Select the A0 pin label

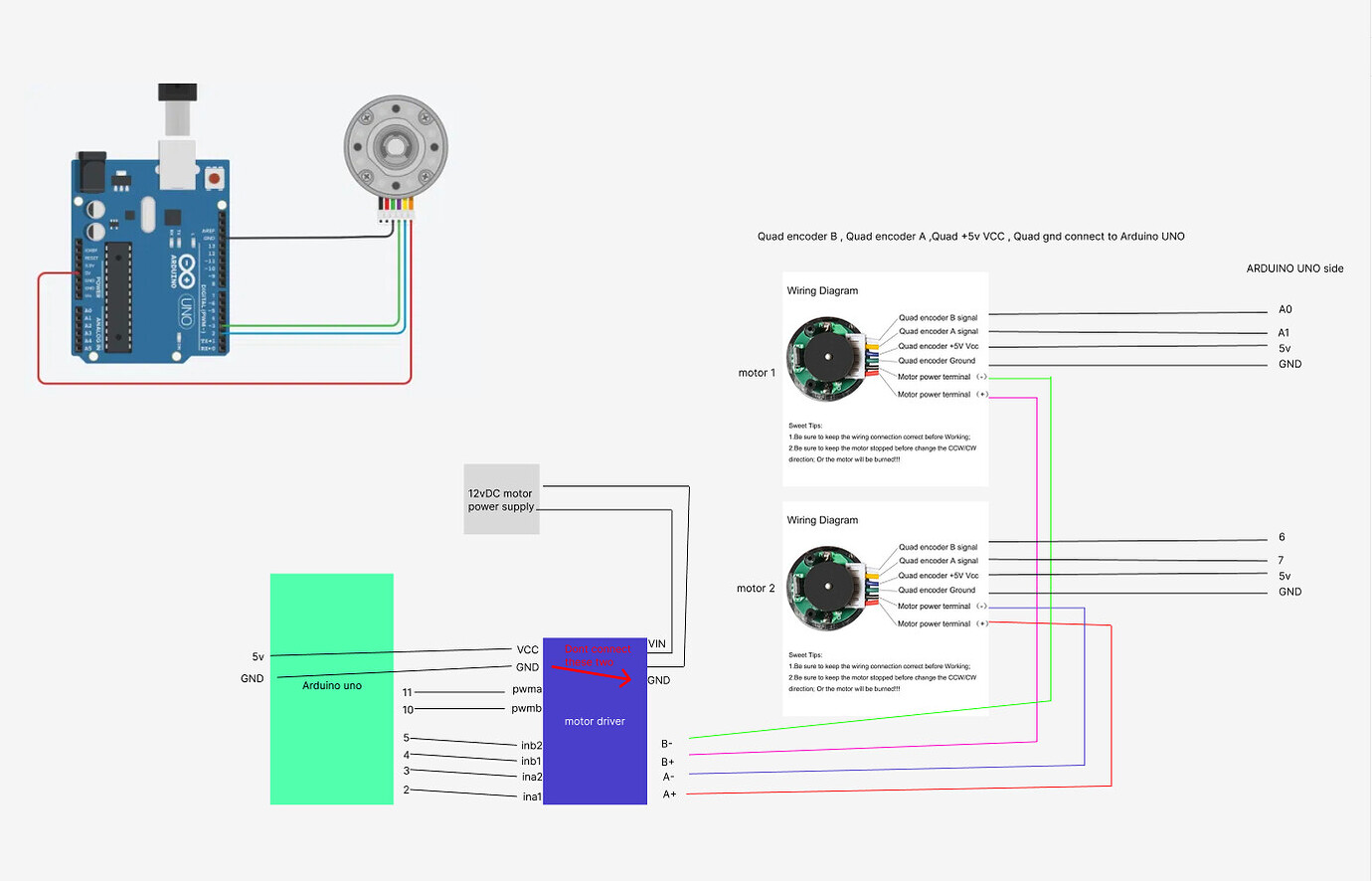[1285, 309]
